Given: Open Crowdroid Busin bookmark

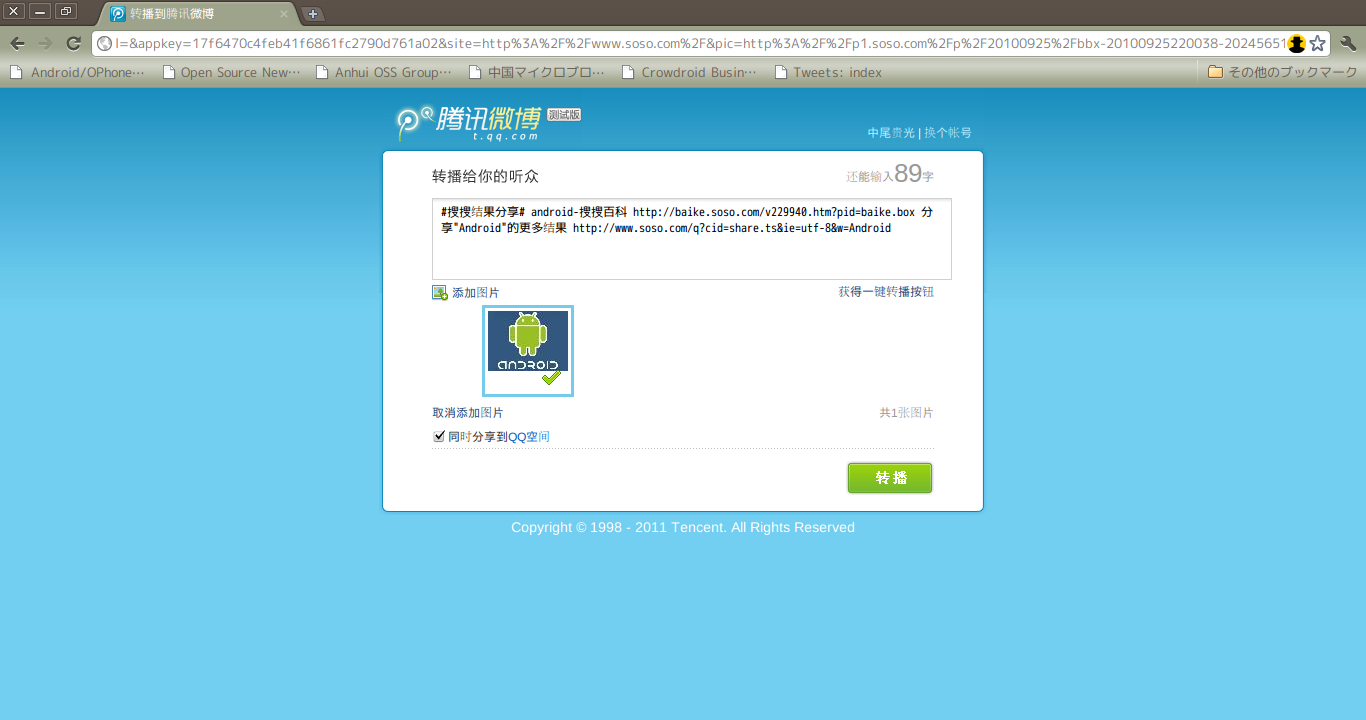Looking at the screenshot, I should click(x=689, y=72).
